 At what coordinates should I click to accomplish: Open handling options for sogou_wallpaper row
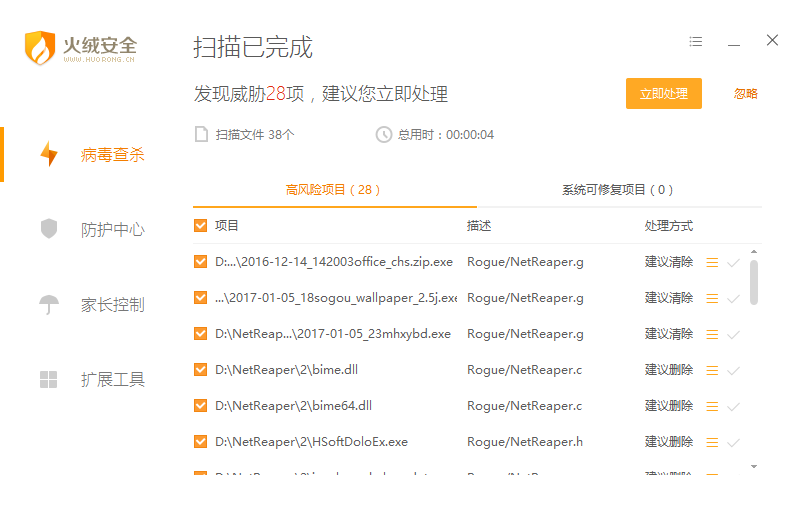[712, 298]
